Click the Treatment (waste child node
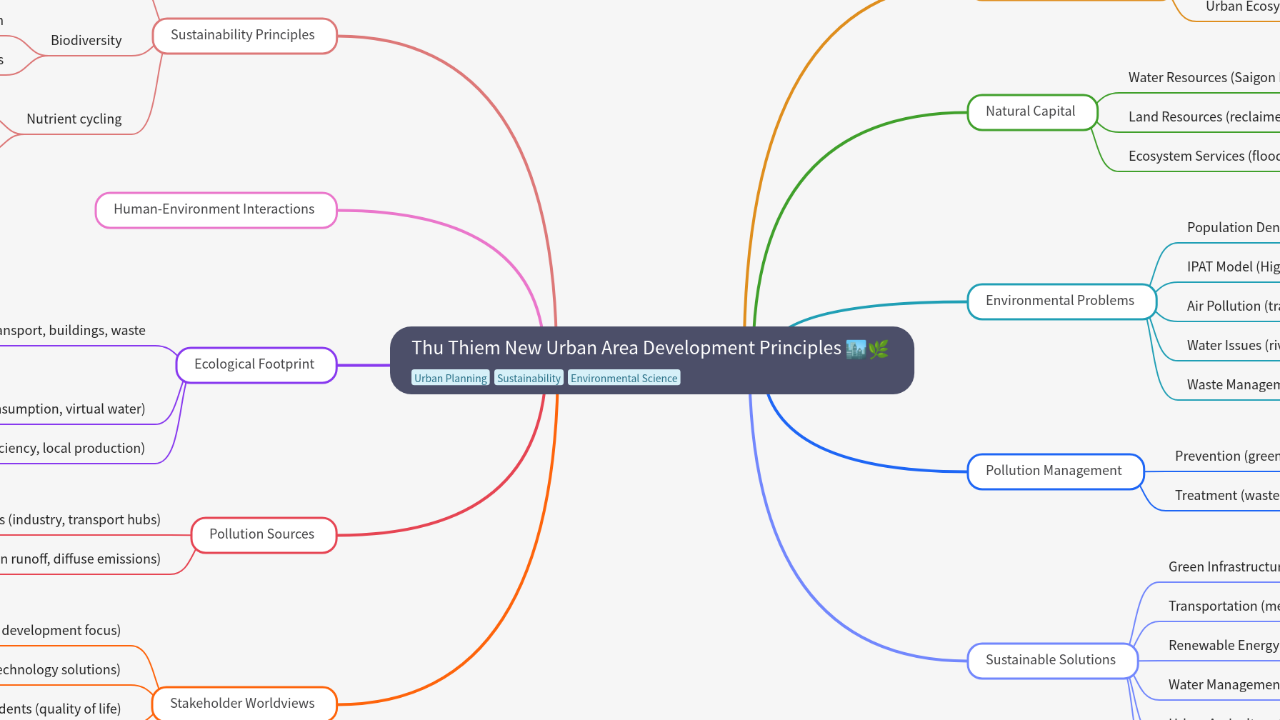The image size is (1280, 720). click(1226, 495)
